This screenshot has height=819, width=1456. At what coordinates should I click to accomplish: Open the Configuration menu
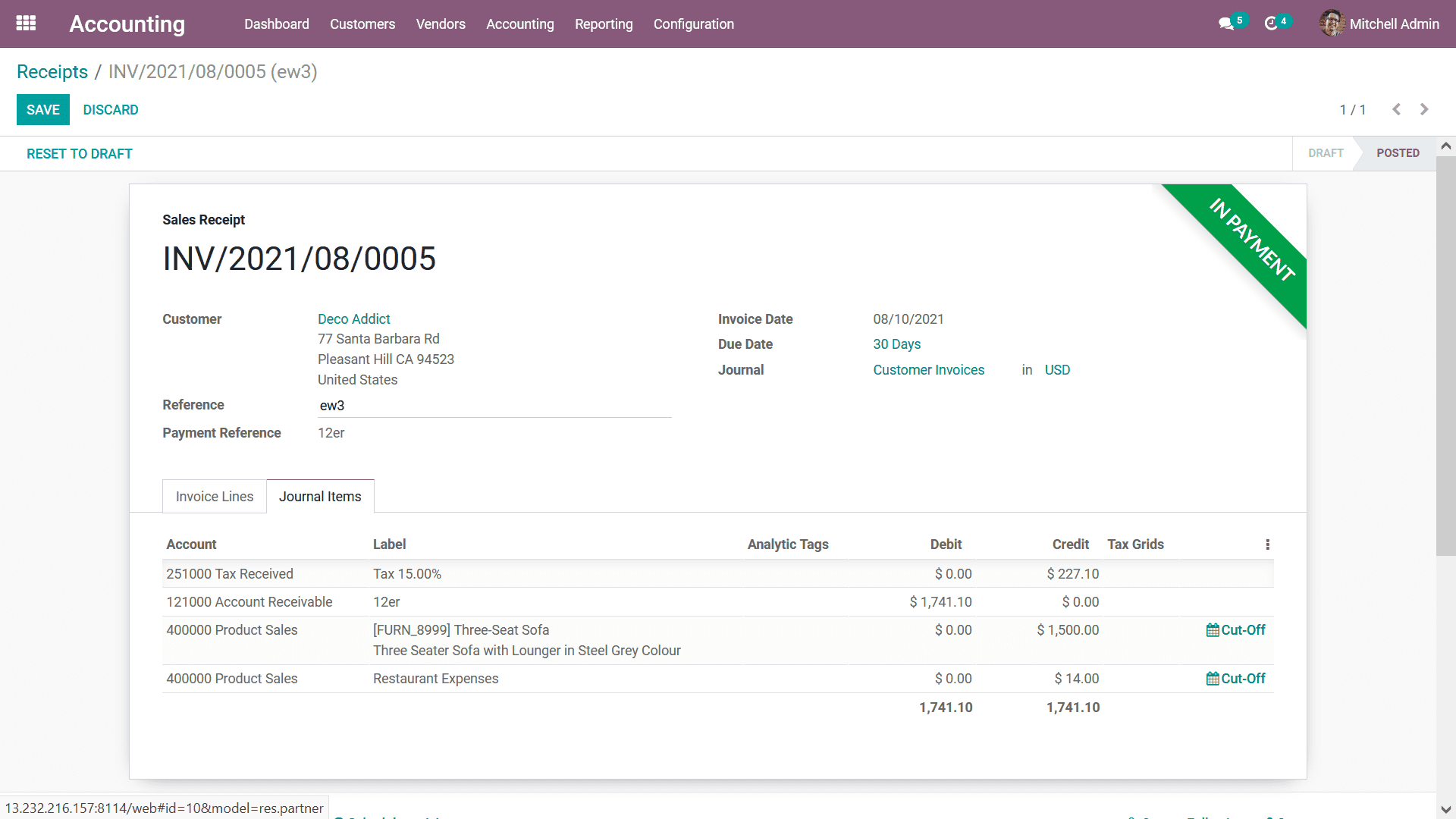[693, 24]
